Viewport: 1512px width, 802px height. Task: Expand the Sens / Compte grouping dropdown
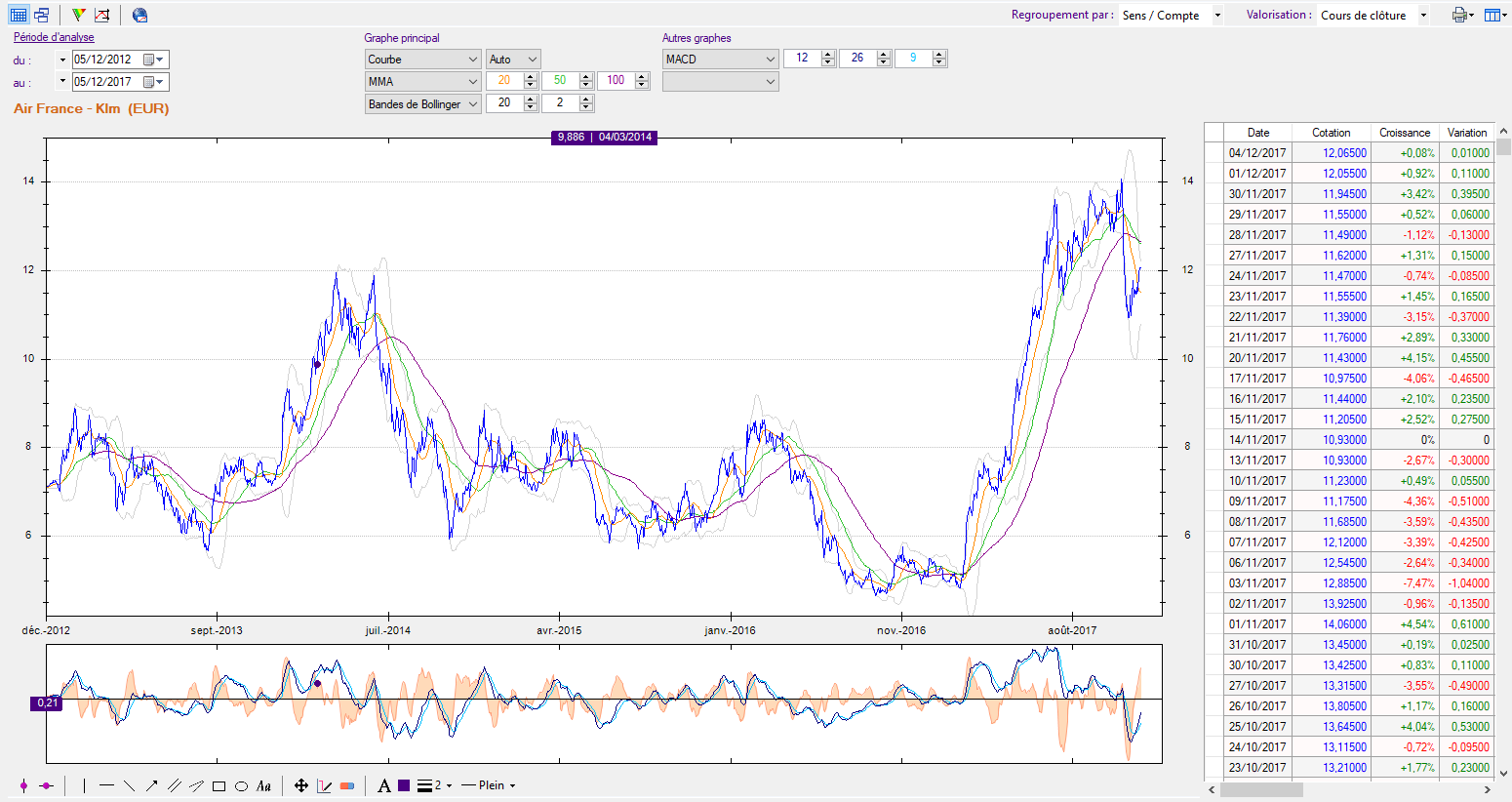coord(1171,15)
